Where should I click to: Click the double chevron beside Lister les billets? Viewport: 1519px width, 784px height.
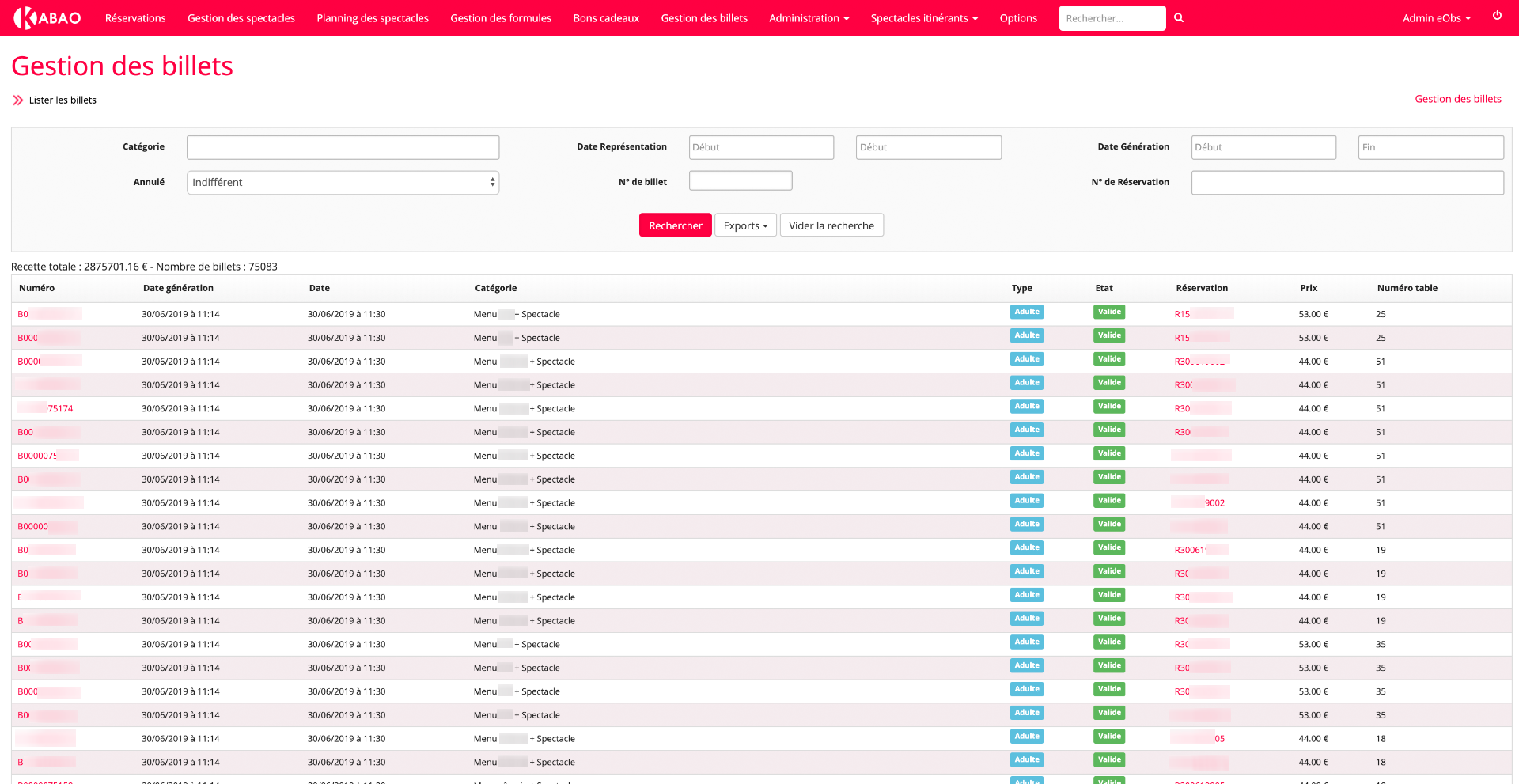click(18, 100)
